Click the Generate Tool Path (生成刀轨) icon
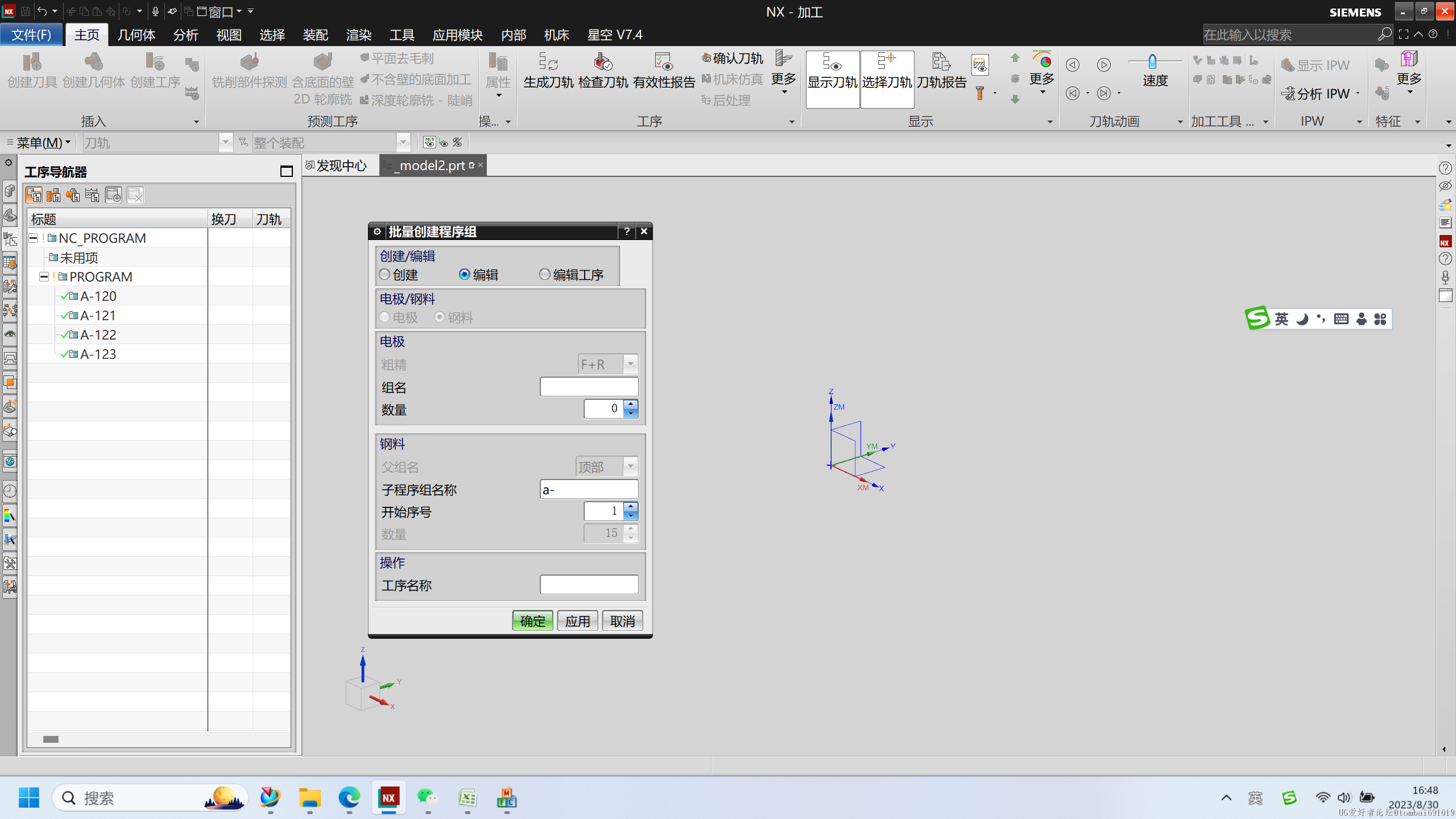1456x819 pixels. tap(548, 63)
